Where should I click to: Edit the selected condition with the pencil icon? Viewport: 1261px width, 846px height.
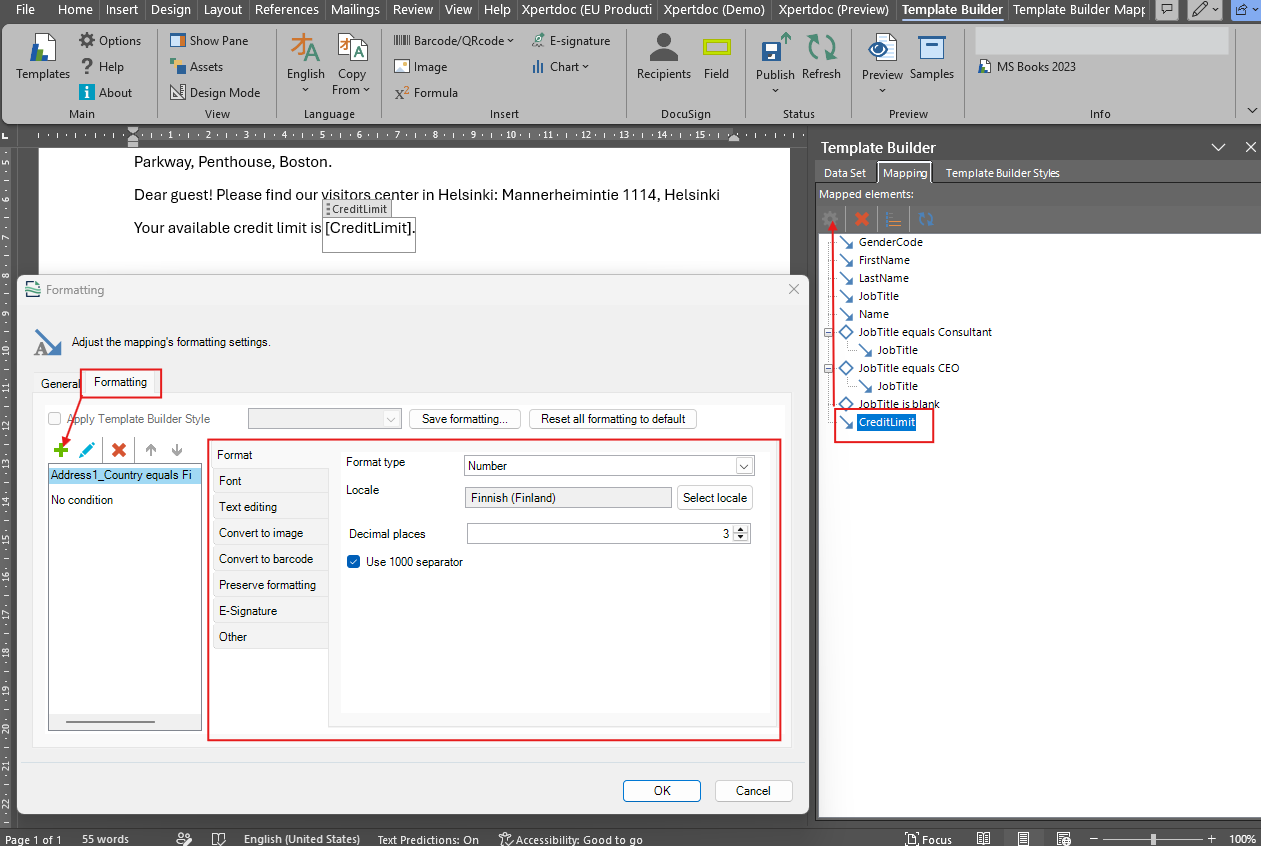(87, 450)
